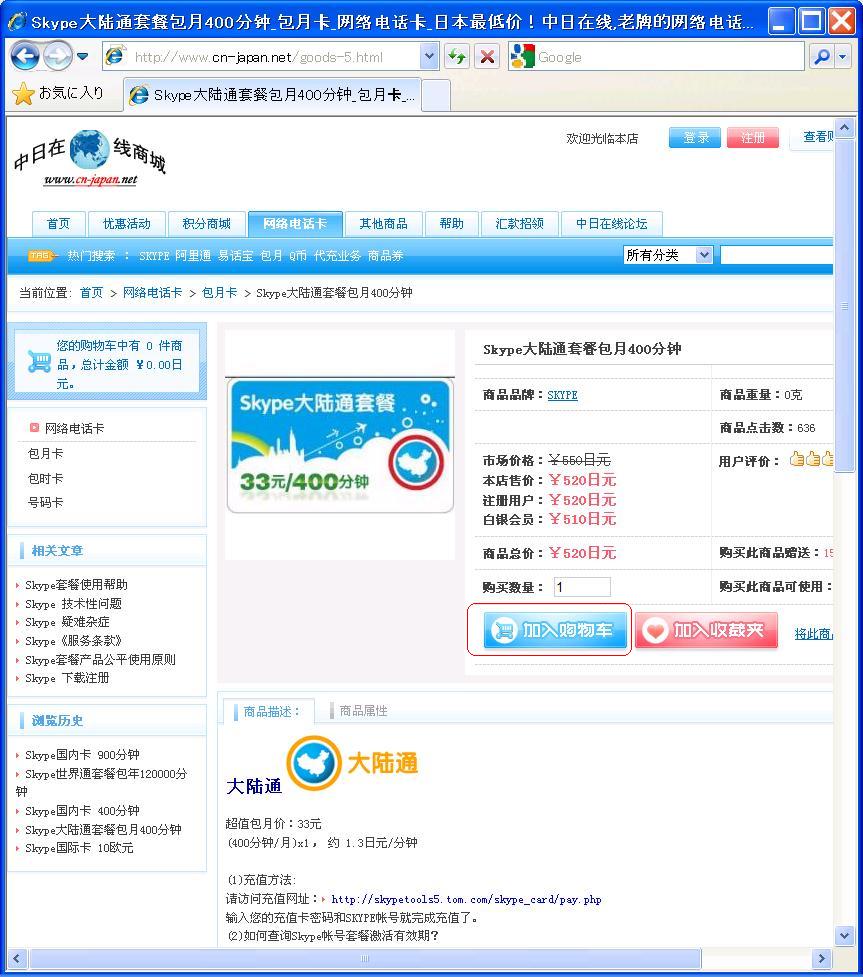The width and height of the screenshot is (863, 977).
Task: Click the 大陆通 China map logo
Action: pos(314,763)
